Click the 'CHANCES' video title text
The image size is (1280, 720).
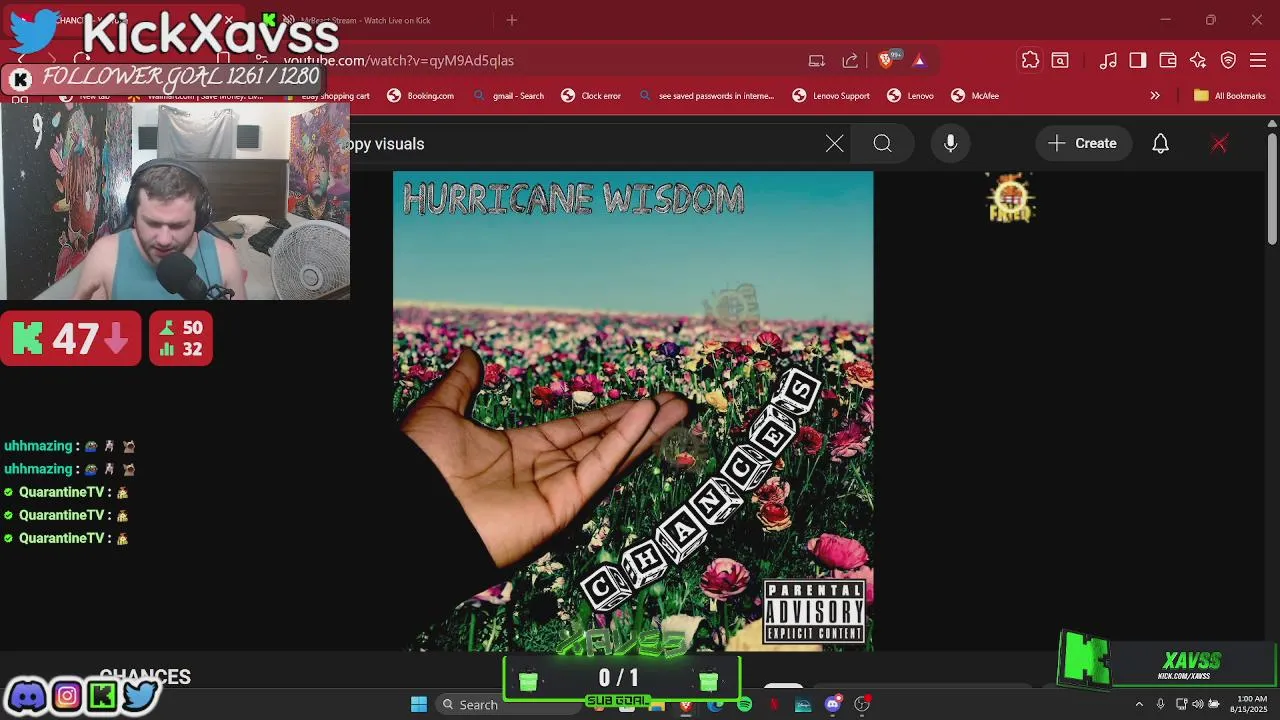[145, 677]
